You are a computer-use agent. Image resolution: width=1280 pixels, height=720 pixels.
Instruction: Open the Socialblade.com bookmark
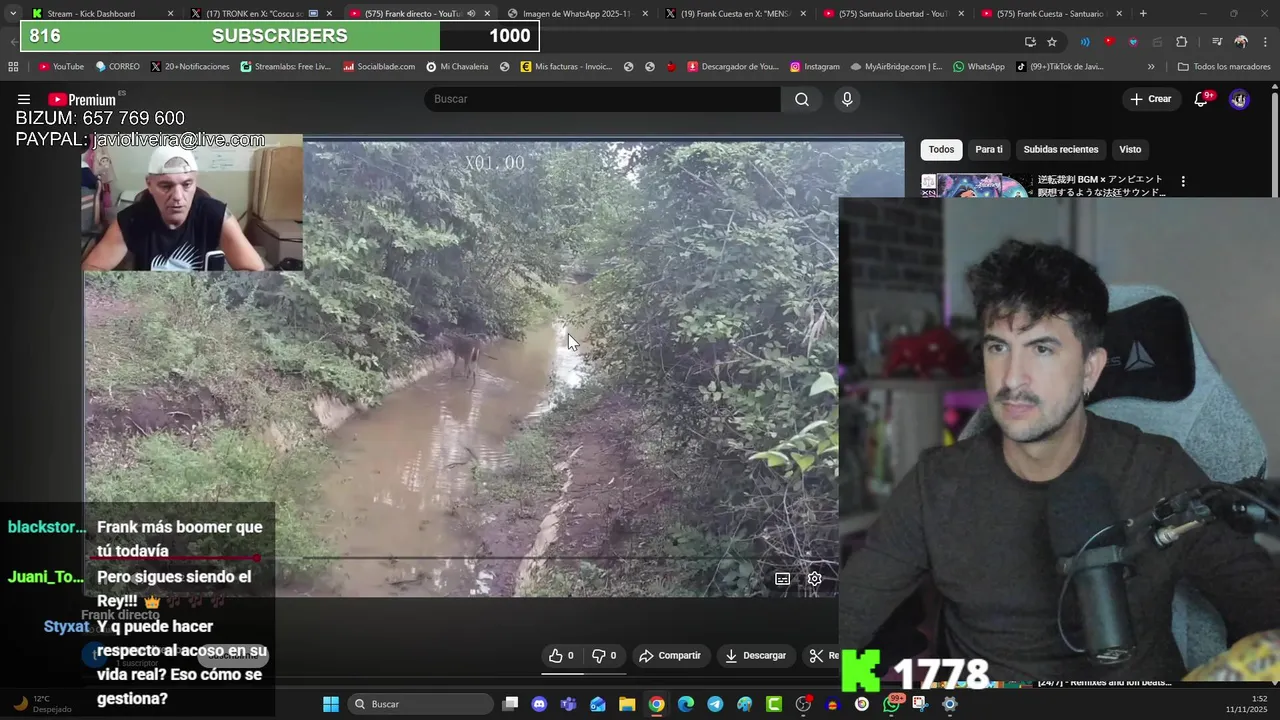(x=379, y=67)
